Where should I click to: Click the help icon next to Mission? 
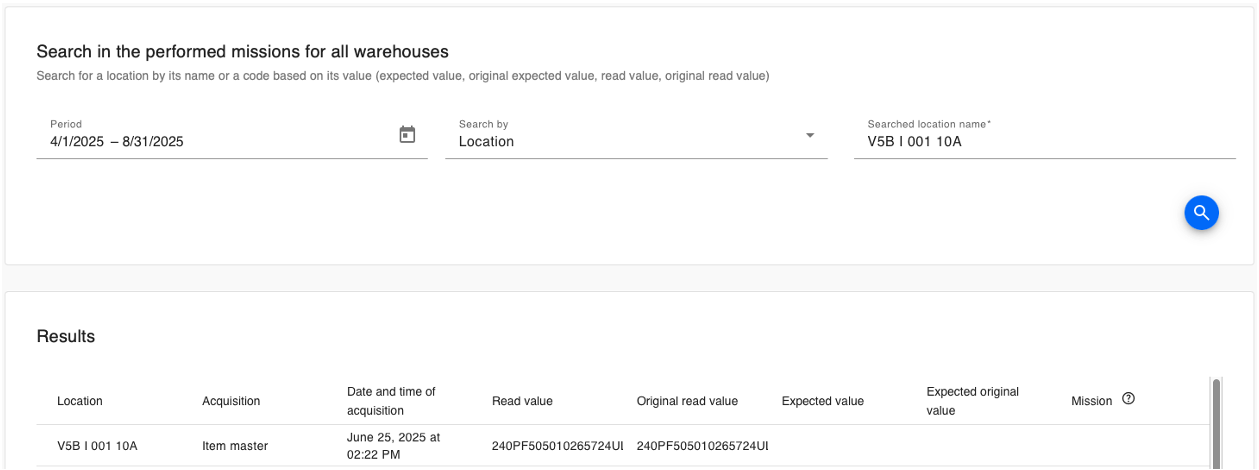[x=1128, y=399]
